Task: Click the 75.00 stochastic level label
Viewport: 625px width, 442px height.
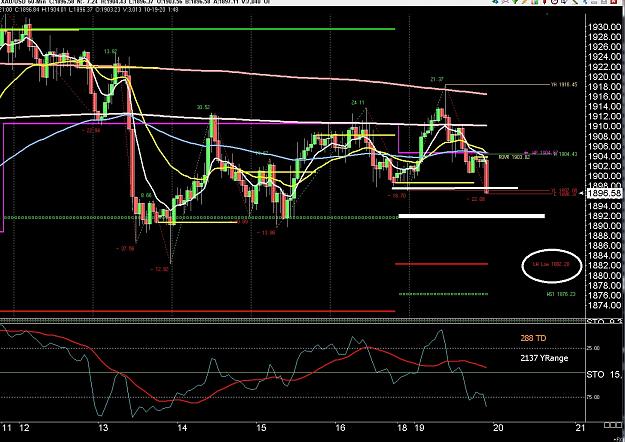Action: tap(593, 397)
